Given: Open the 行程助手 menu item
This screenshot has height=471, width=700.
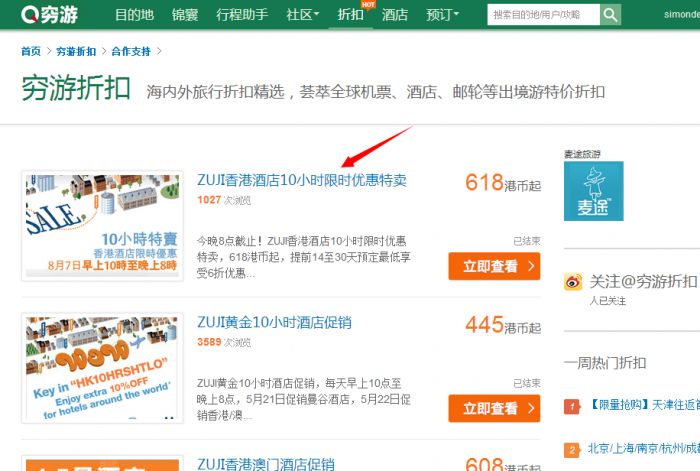Looking at the screenshot, I should pyautogui.click(x=242, y=15).
